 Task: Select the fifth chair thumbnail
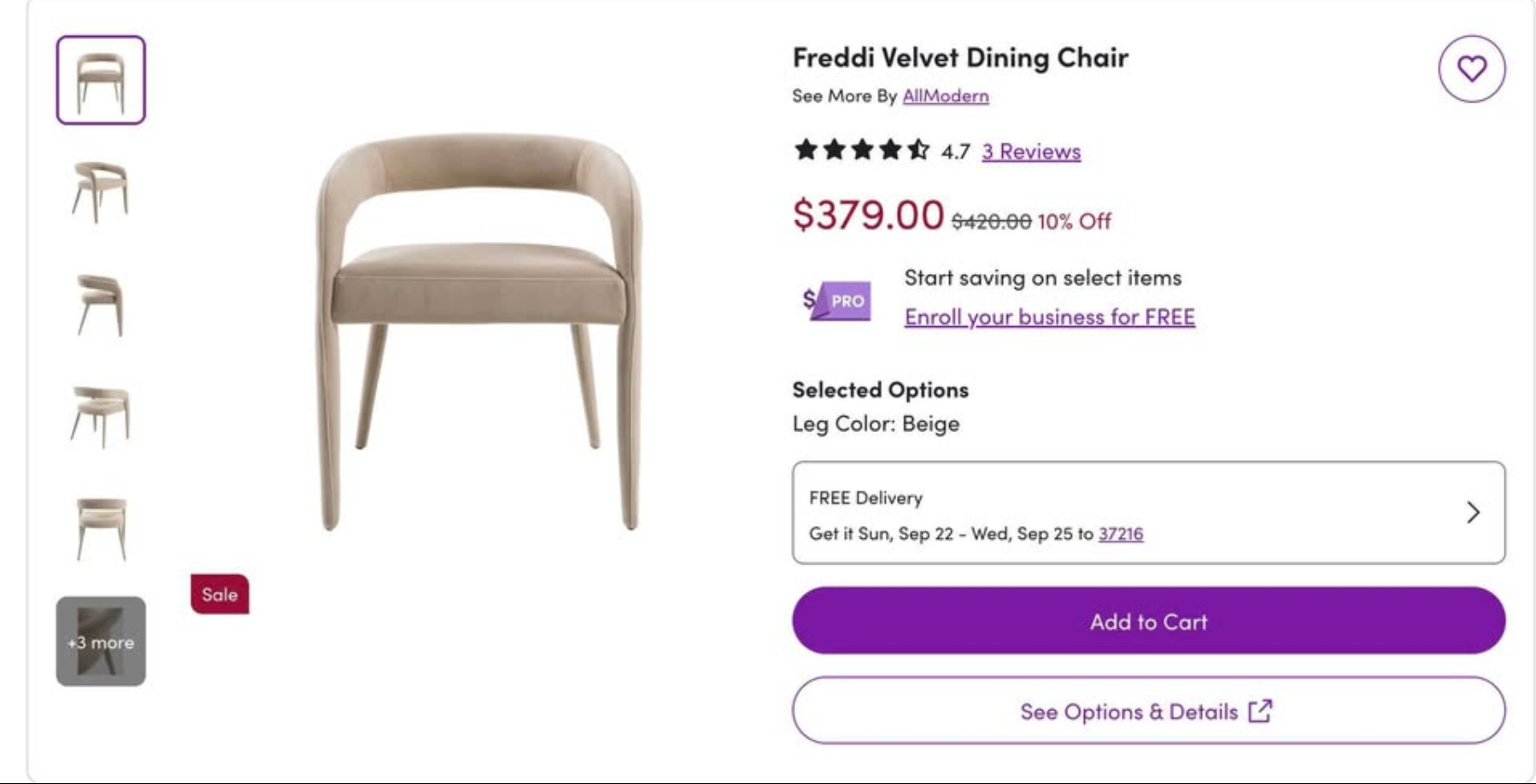click(x=101, y=529)
